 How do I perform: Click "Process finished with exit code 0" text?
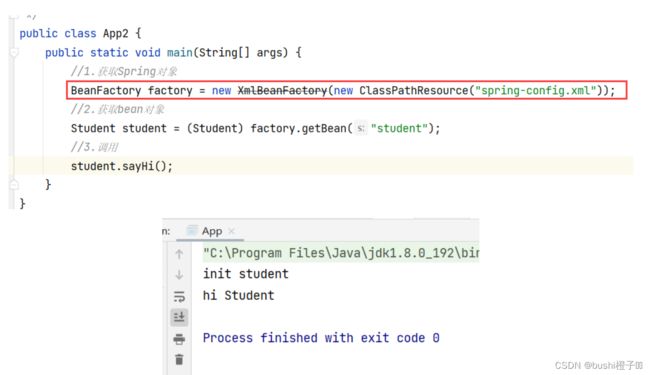pyautogui.click(x=321, y=338)
